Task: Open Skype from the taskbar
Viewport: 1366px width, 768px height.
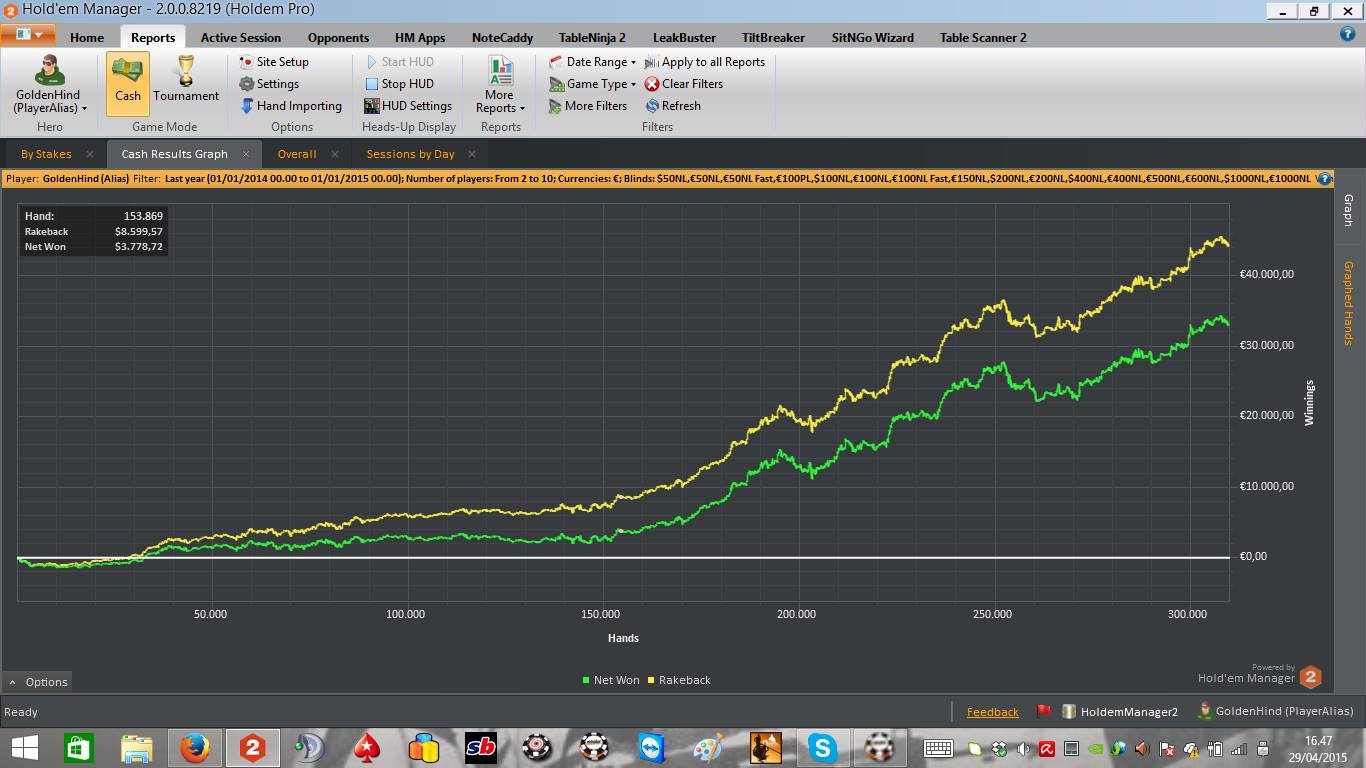Action: pos(823,747)
